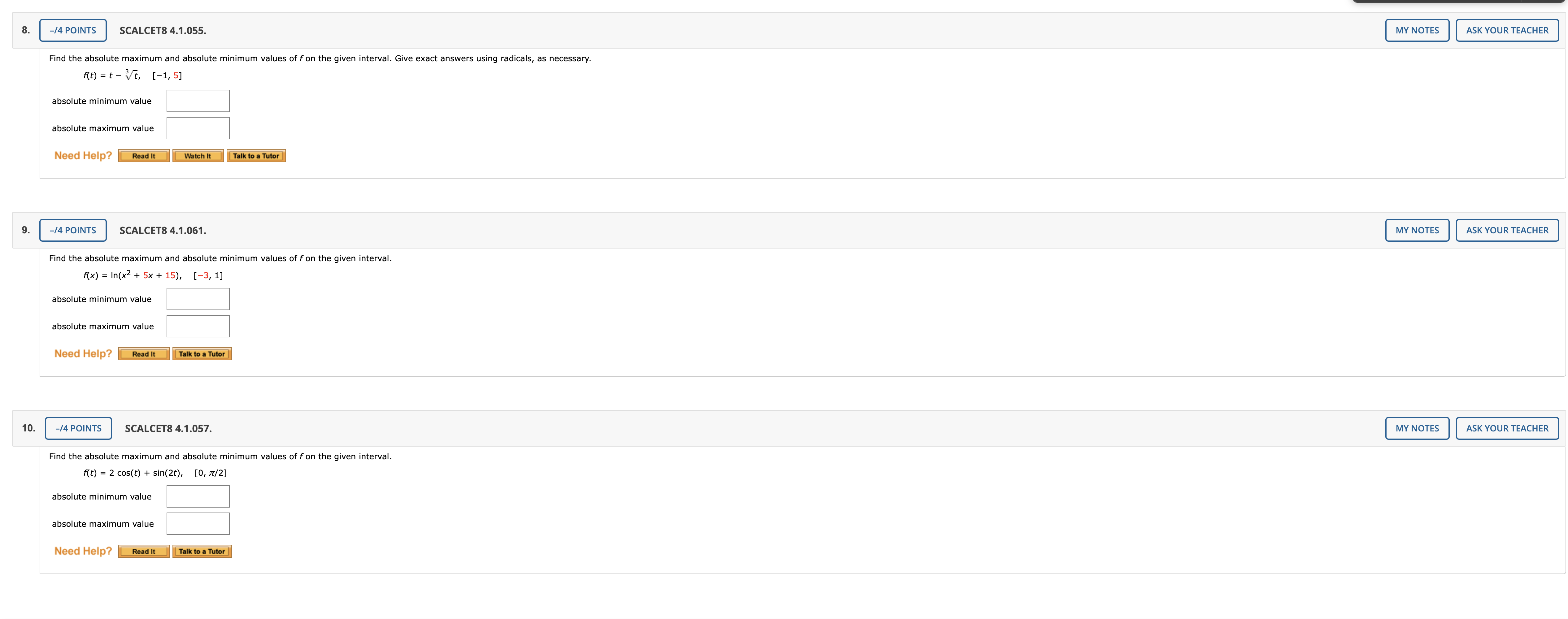
Task: Expand the -/4 Points box for question 9
Action: (x=73, y=230)
